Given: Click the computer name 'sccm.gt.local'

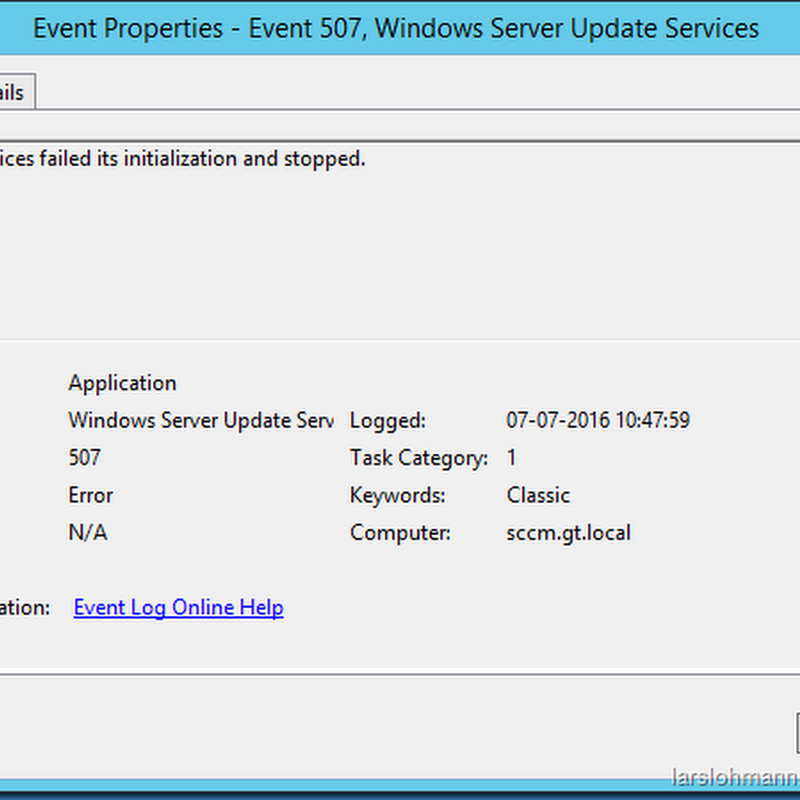Looking at the screenshot, I should click(568, 533).
